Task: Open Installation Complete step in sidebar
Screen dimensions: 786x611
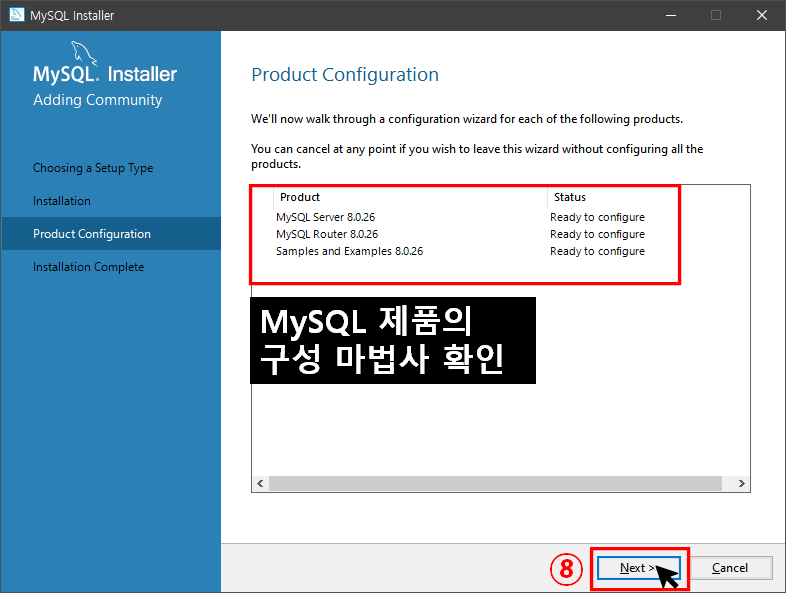Action: [x=88, y=267]
